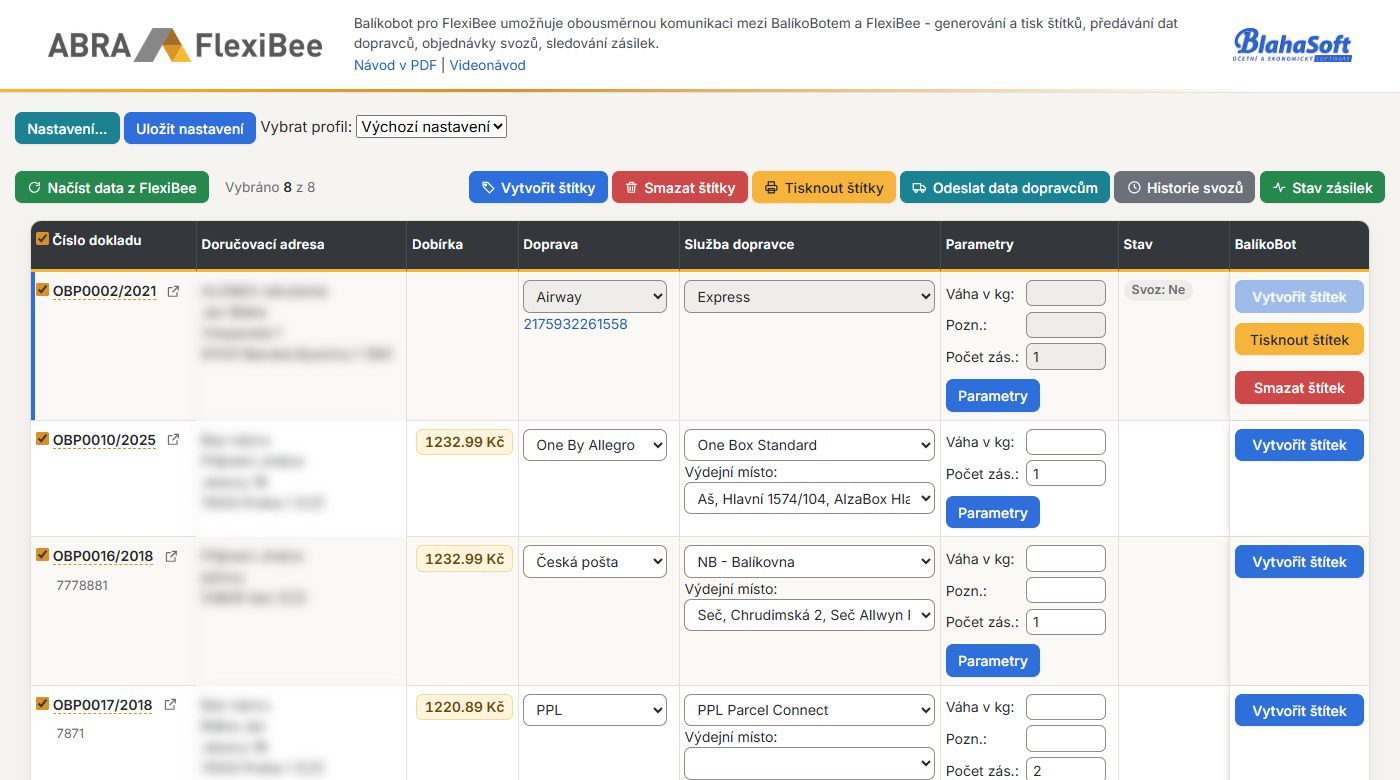Uncheck the OBP0016/2018 row checkbox
1400x780 pixels.
click(x=42, y=555)
